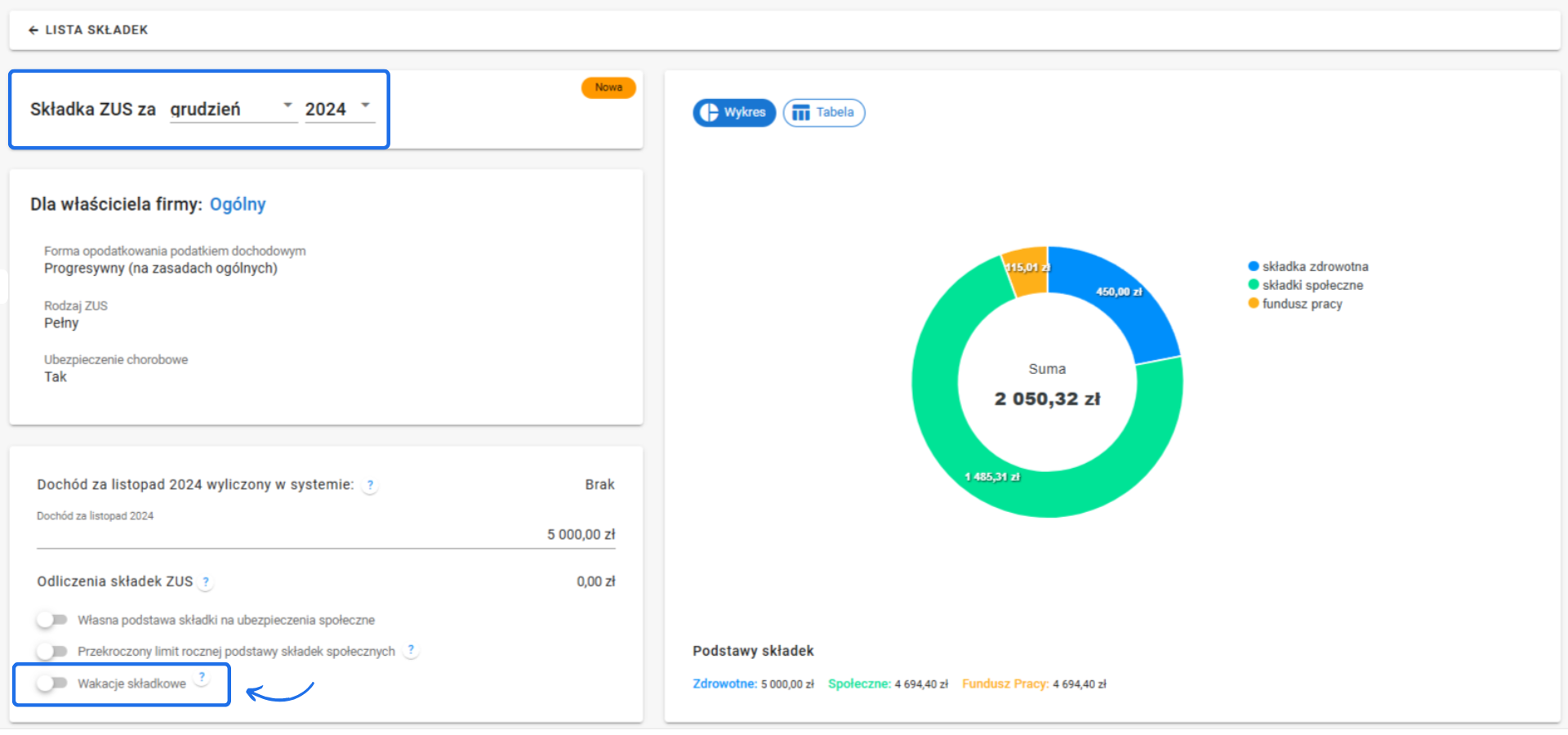Screen dimensions: 1568x735
Task: Click the back arrow beside Lista składek
Action: pyautogui.click(x=33, y=30)
